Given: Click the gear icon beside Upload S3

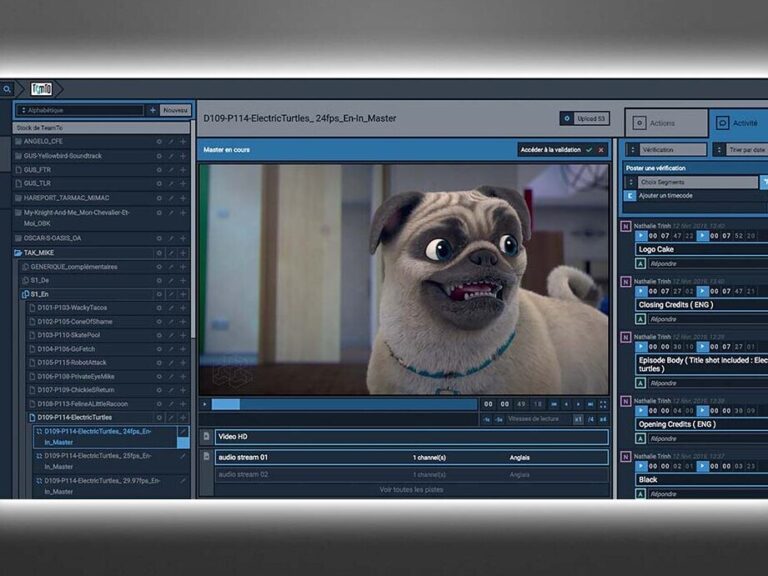Looking at the screenshot, I should pyautogui.click(x=567, y=119).
